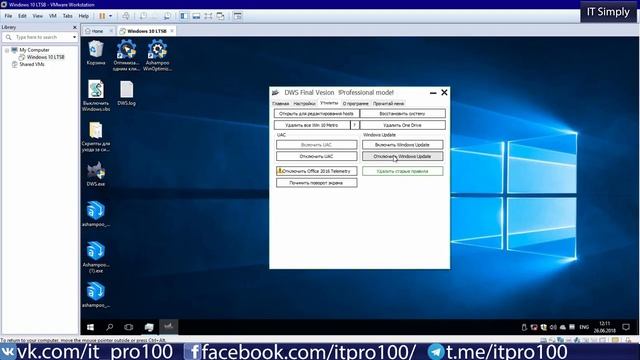Click the Починить поворот экрана button
640x360 pixels.
coord(316,183)
